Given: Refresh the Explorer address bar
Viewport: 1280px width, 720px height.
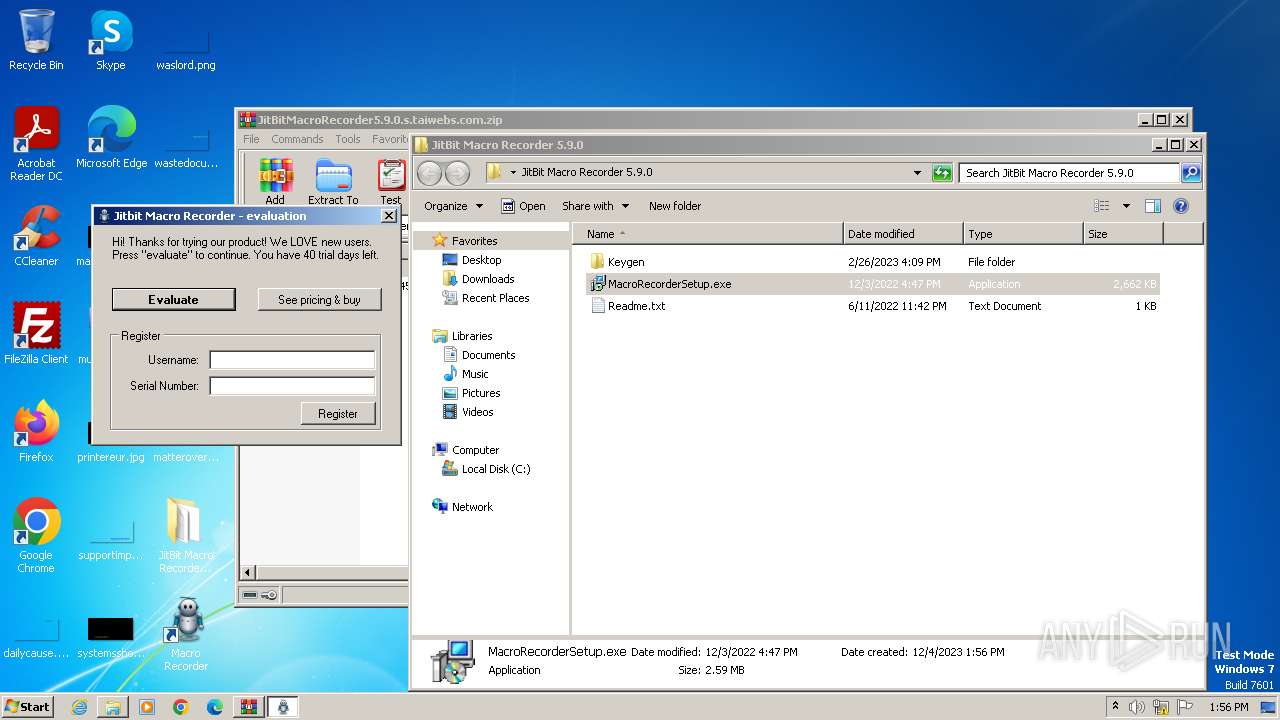Looking at the screenshot, I should [942, 173].
